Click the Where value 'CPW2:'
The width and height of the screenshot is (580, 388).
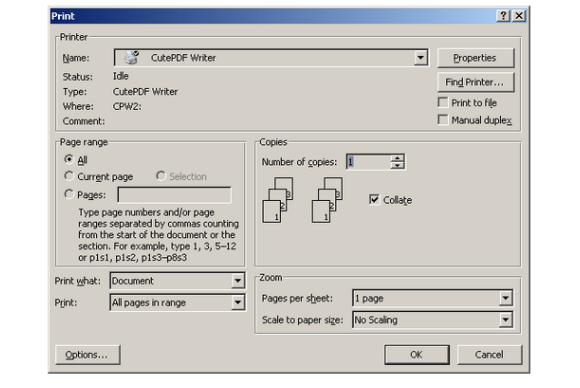pyautogui.click(x=127, y=107)
